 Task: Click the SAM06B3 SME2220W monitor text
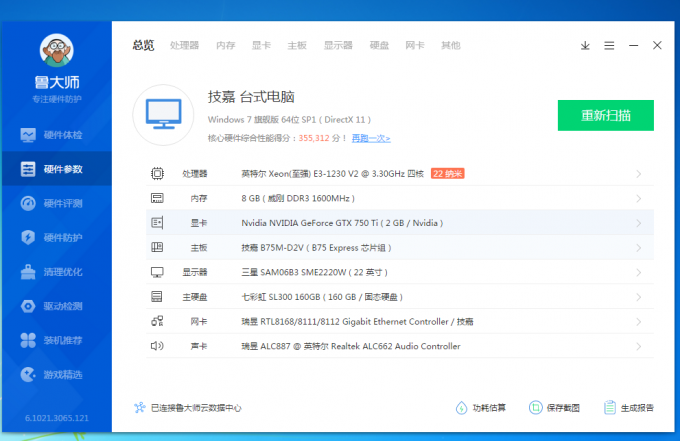[314, 272]
